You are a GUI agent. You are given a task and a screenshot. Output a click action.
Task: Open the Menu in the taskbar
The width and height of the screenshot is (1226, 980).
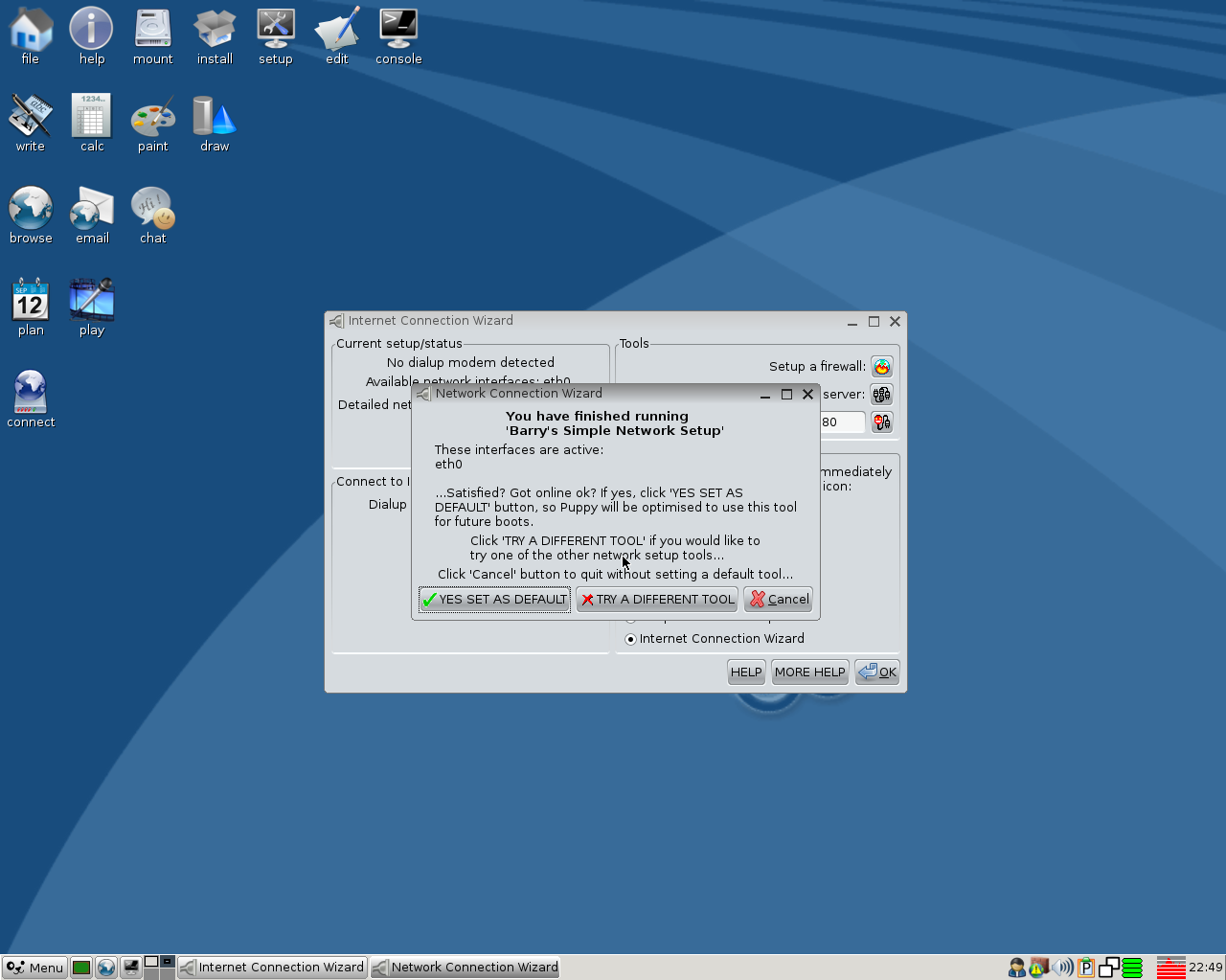coord(34,967)
